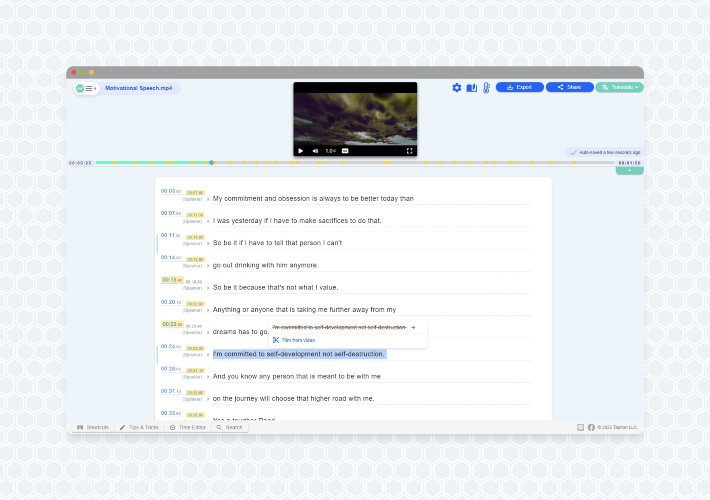The width and height of the screenshot is (710, 500).
Task: Expand the Translate dropdown
Action: (619, 87)
